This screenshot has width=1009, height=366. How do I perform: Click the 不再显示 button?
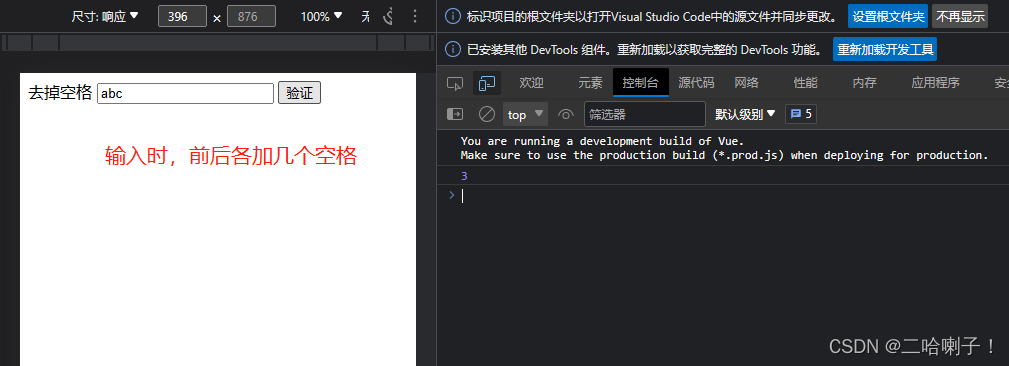tap(959, 17)
